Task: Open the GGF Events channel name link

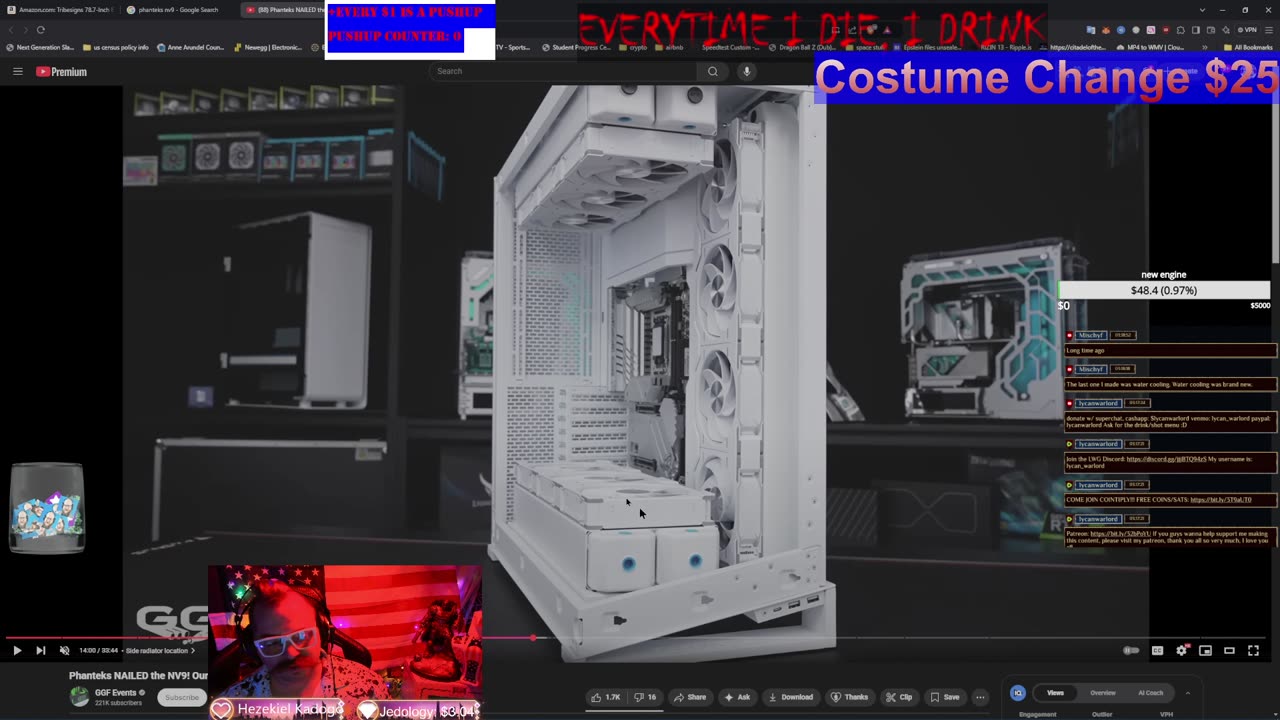Action: (116, 692)
